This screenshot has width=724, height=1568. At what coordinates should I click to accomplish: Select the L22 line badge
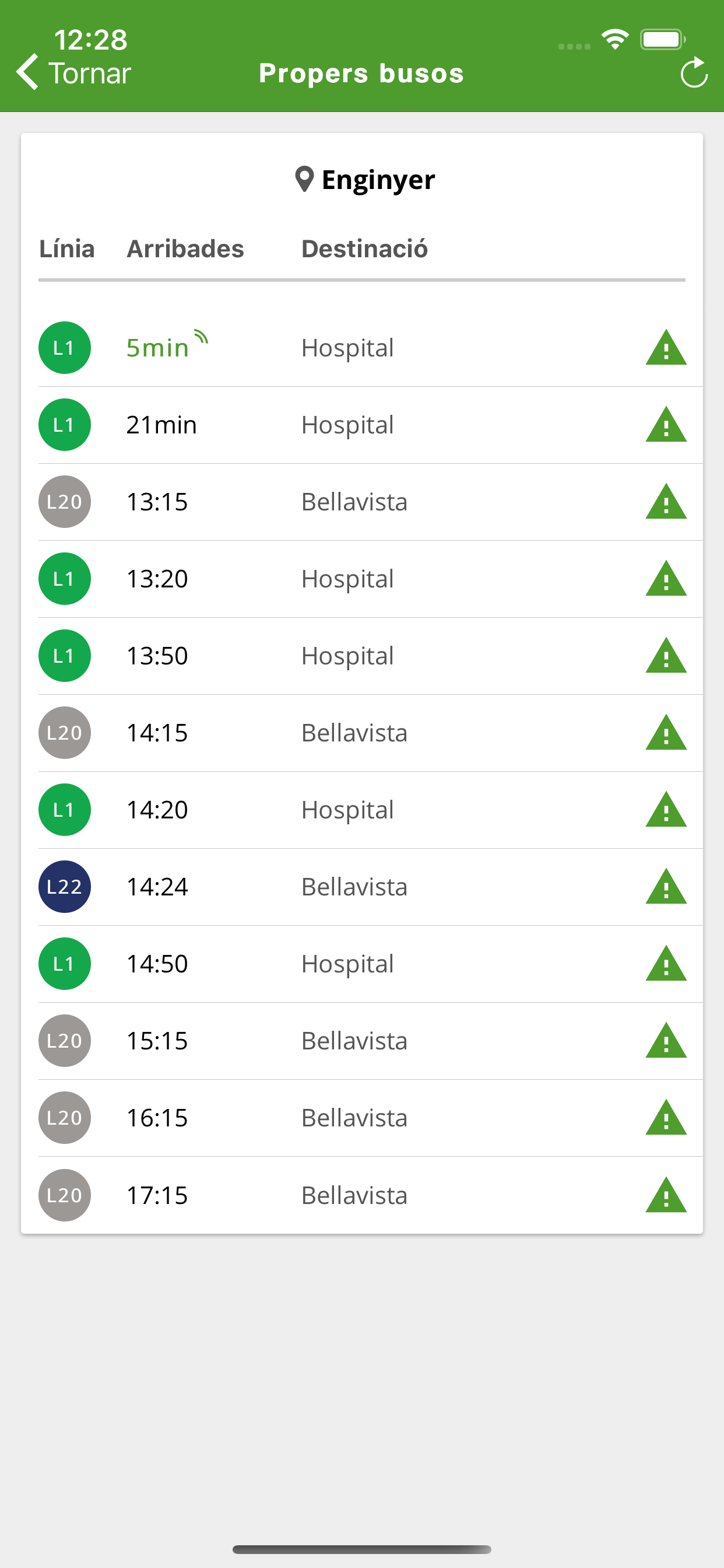pyautogui.click(x=65, y=886)
